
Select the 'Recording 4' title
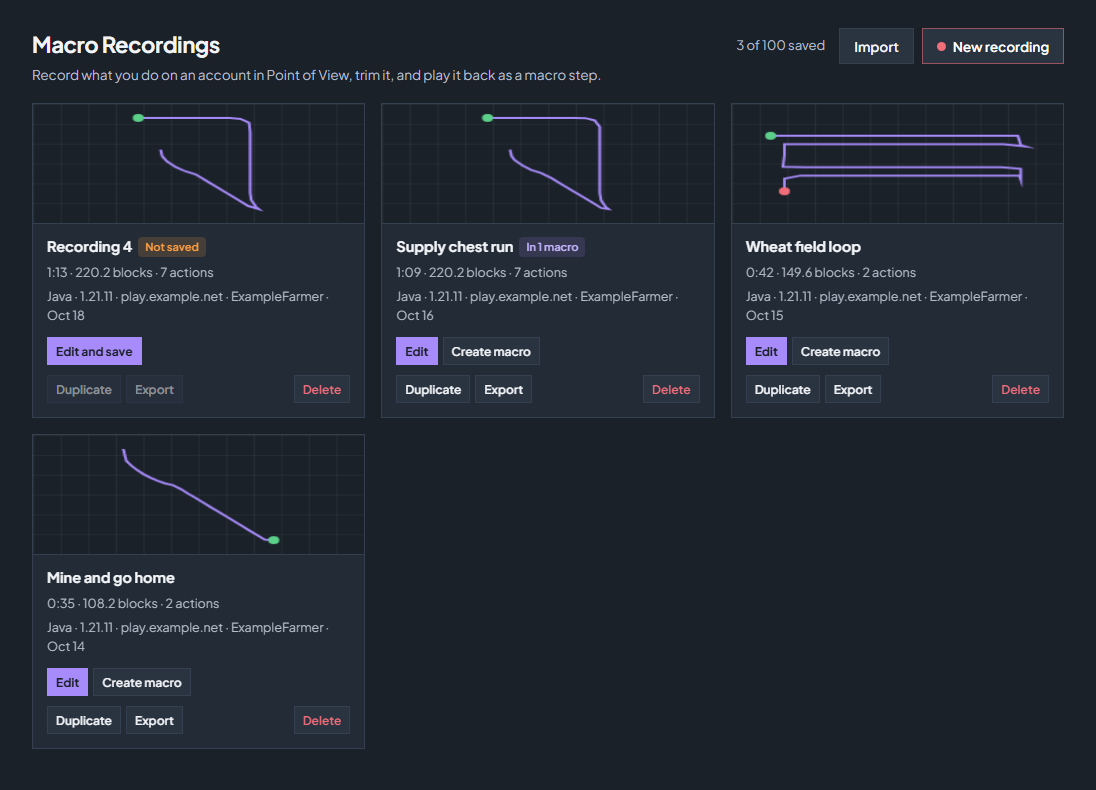coord(89,247)
